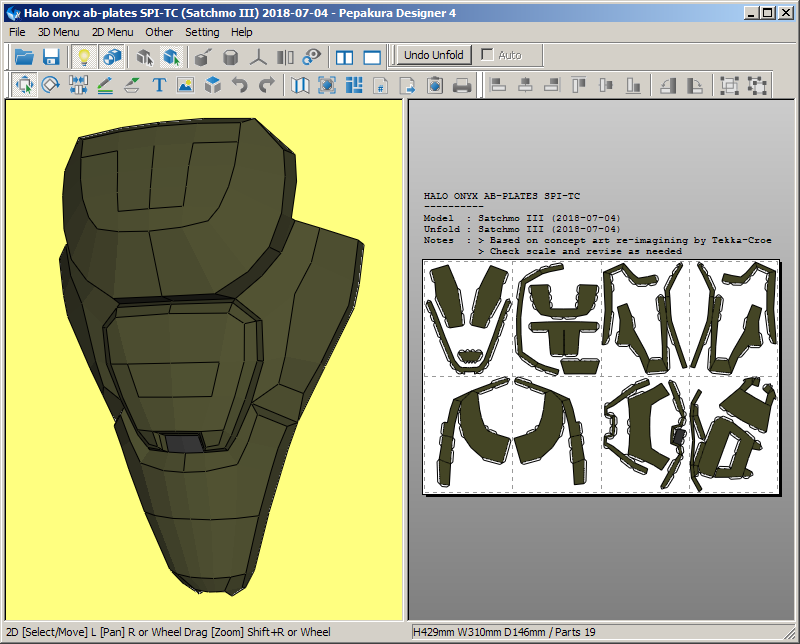Click the Open file folder icon
Viewport: 800px width, 644px height.
[24, 57]
